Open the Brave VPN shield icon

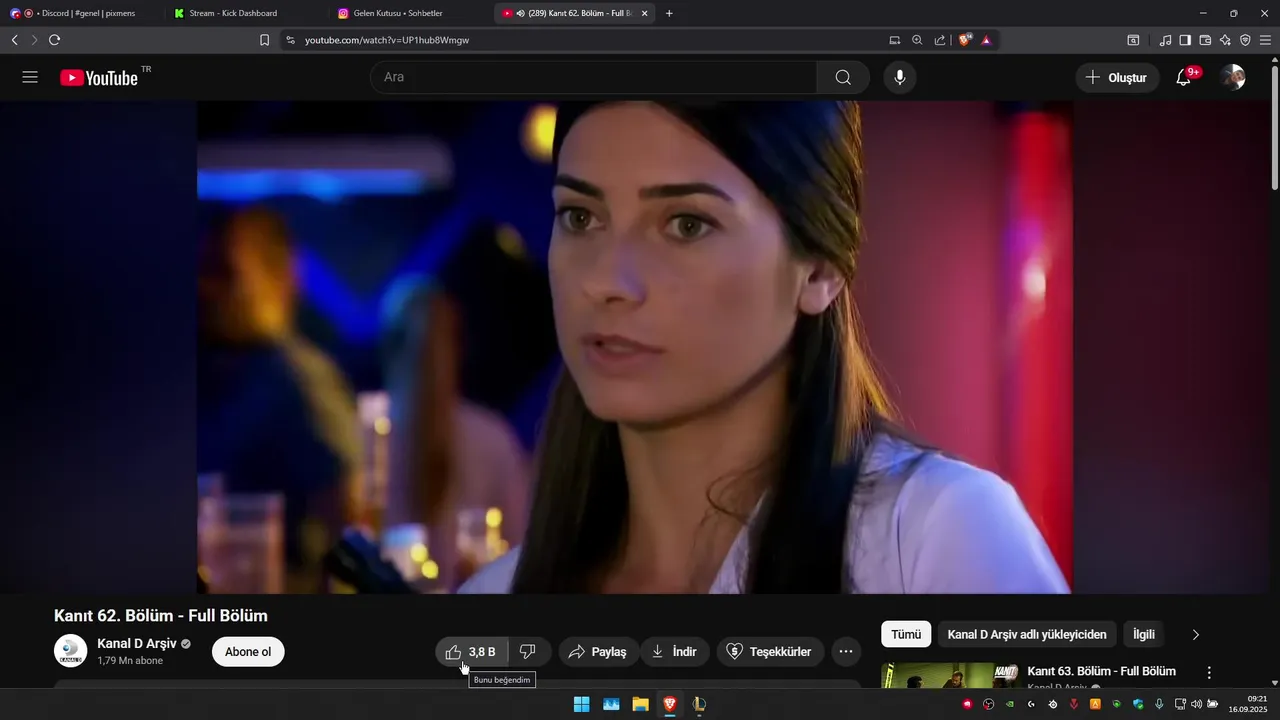[x=1245, y=40]
